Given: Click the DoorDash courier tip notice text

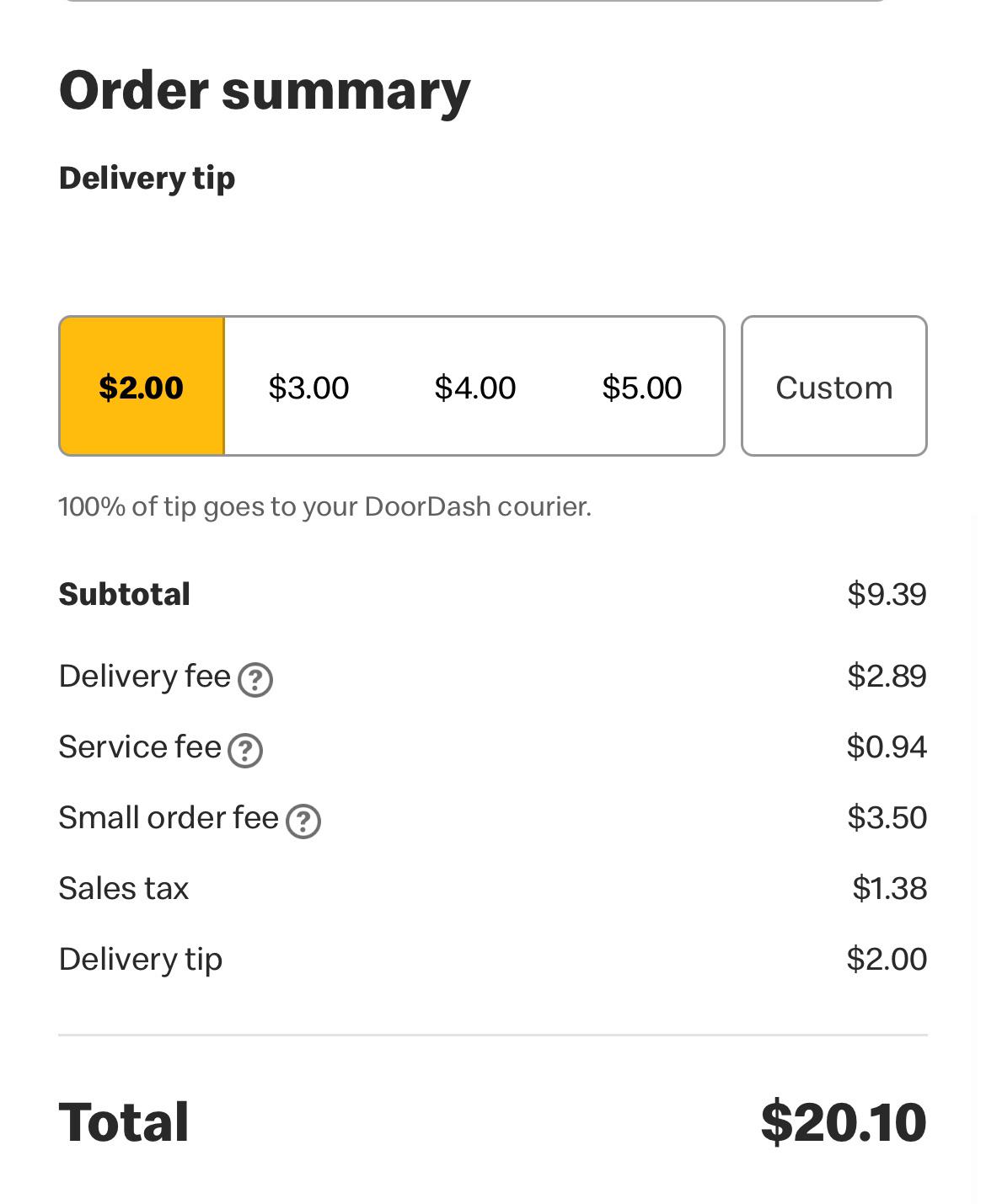Looking at the screenshot, I should coord(324,506).
